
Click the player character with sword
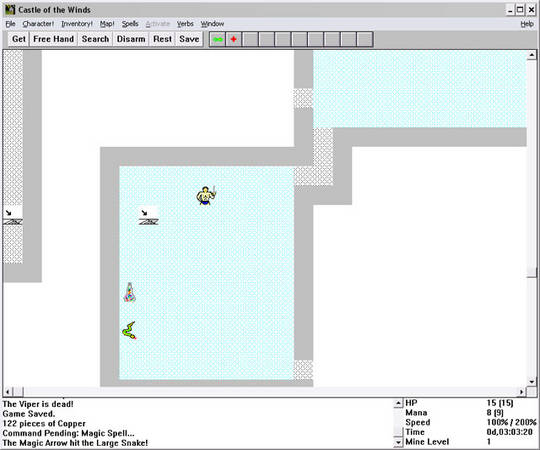(206, 196)
